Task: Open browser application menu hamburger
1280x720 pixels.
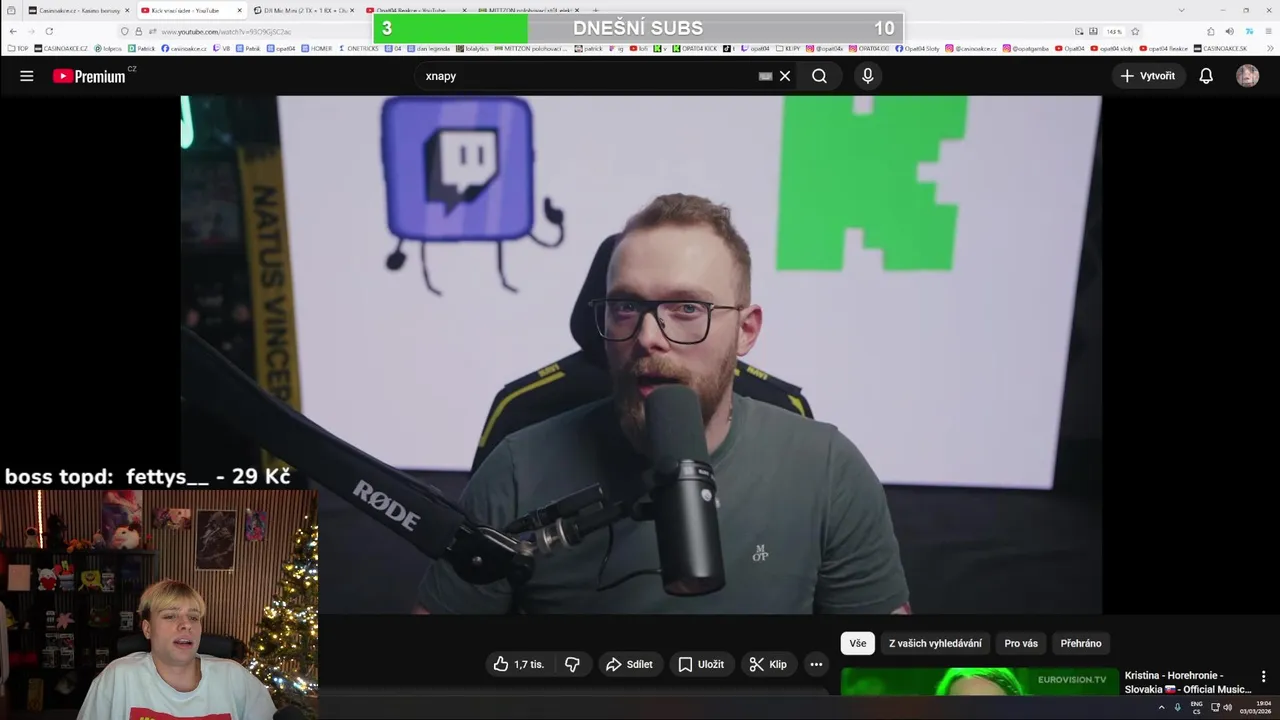Action: (x=1269, y=31)
